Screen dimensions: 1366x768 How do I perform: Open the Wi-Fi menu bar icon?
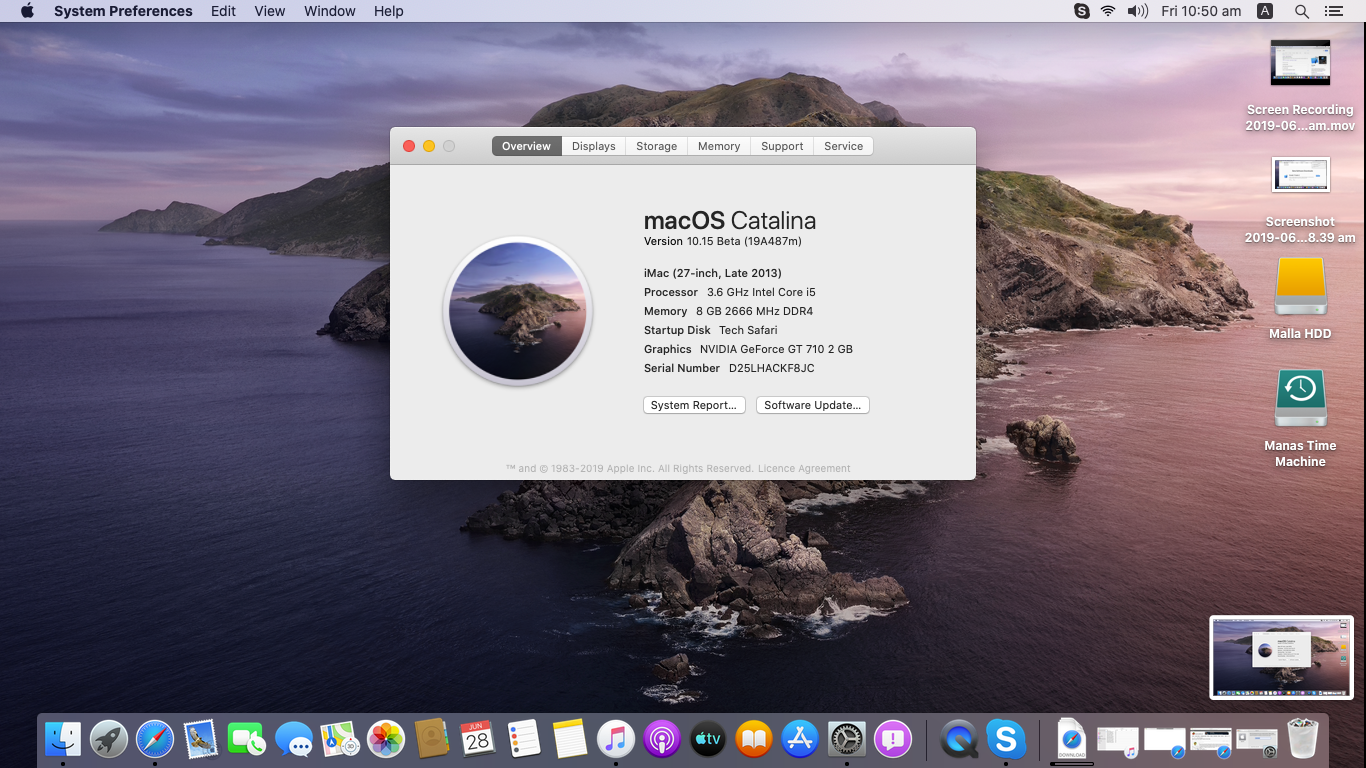(x=1108, y=11)
